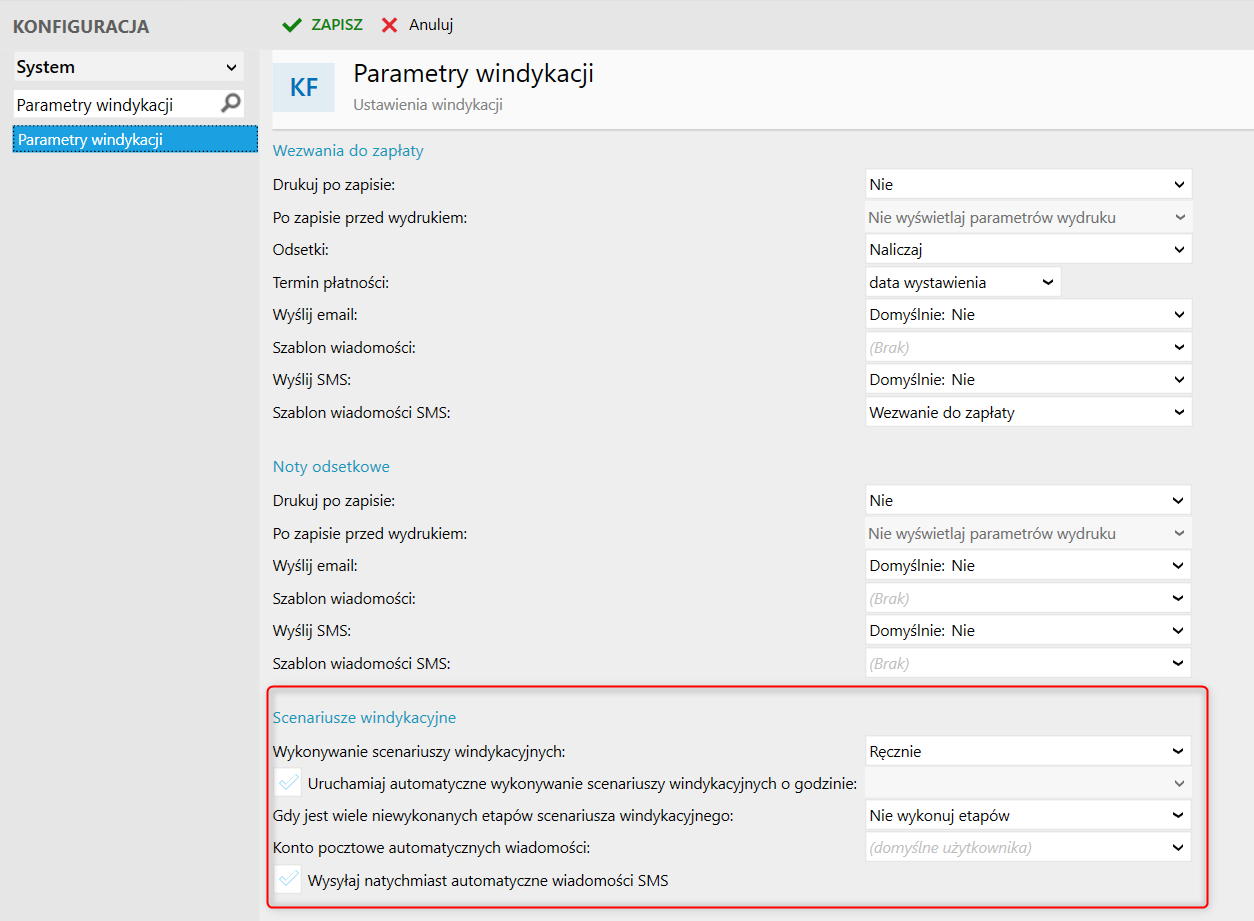This screenshot has height=921, width=1254.
Task: Click disabled Po zapisie przed wydrukiem dropdown under Noty odsetkowe
Action: click(x=1028, y=533)
